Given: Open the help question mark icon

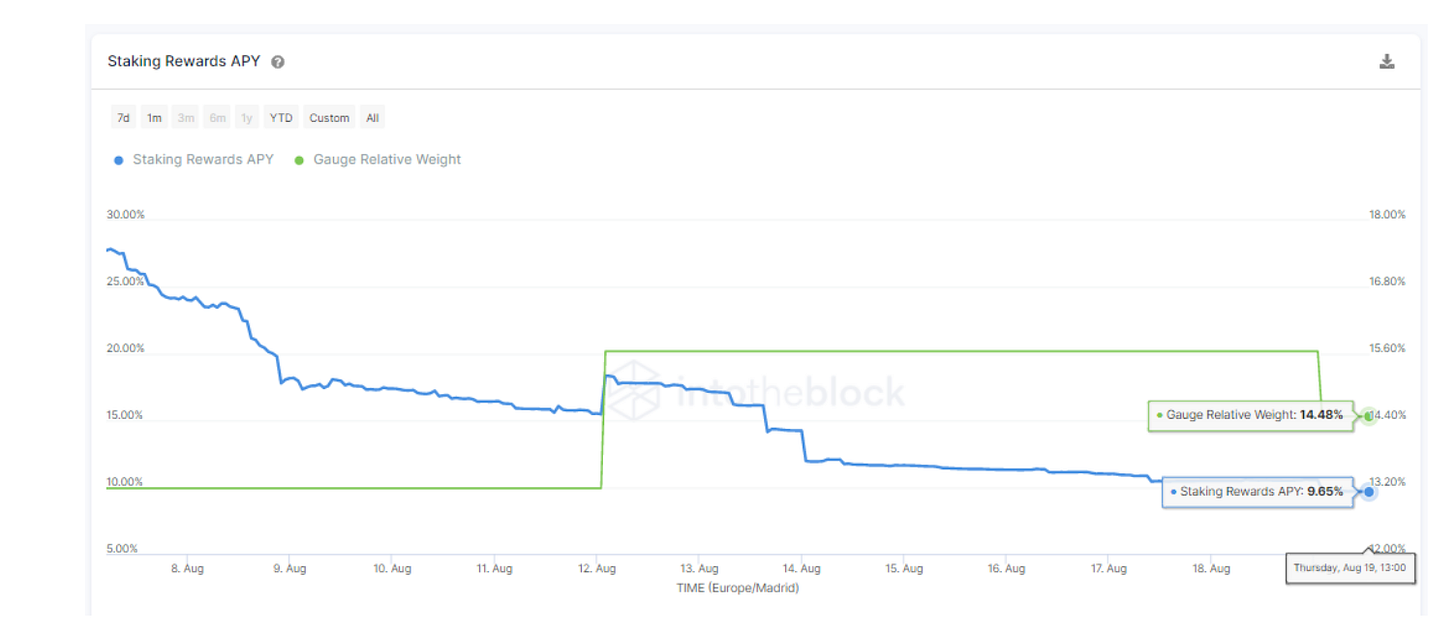Looking at the screenshot, I should (x=278, y=62).
